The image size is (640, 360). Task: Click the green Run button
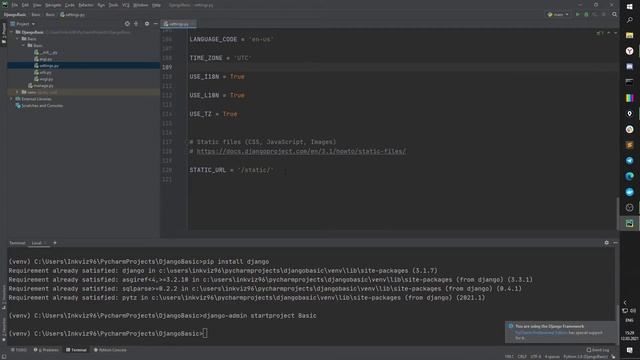tap(578, 15)
